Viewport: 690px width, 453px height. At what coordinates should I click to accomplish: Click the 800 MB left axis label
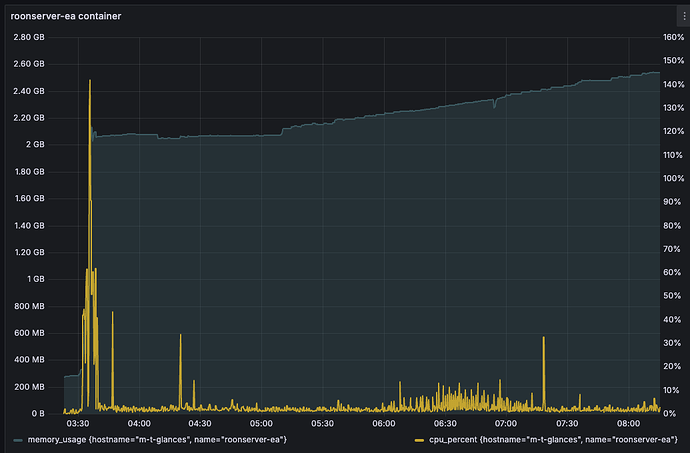coord(29,306)
